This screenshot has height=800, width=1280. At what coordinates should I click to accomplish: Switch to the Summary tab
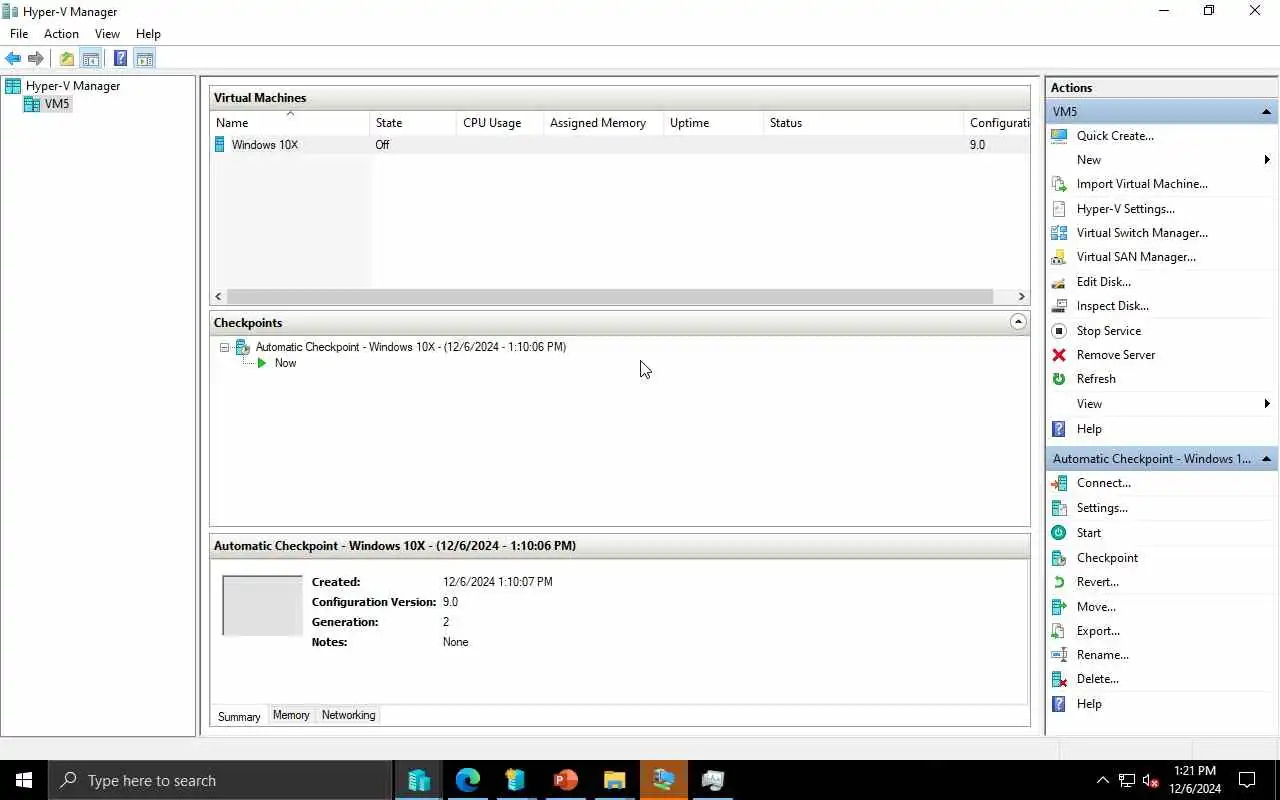pos(239,716)
